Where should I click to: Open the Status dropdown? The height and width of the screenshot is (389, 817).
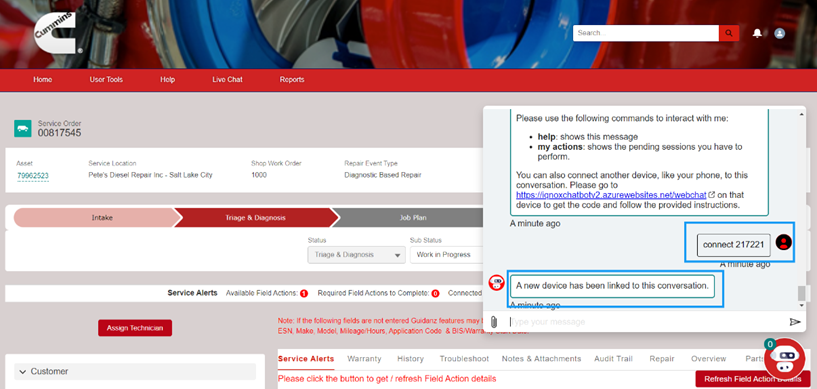click(356, 255)
